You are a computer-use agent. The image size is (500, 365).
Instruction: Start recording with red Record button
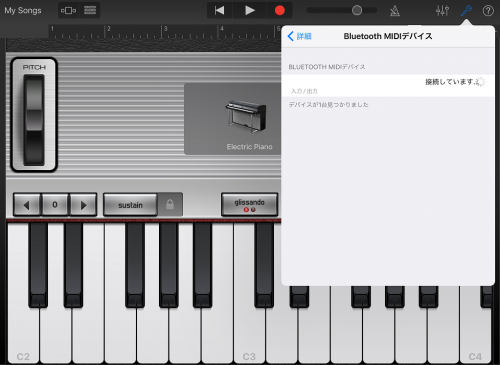click(280, 11)
